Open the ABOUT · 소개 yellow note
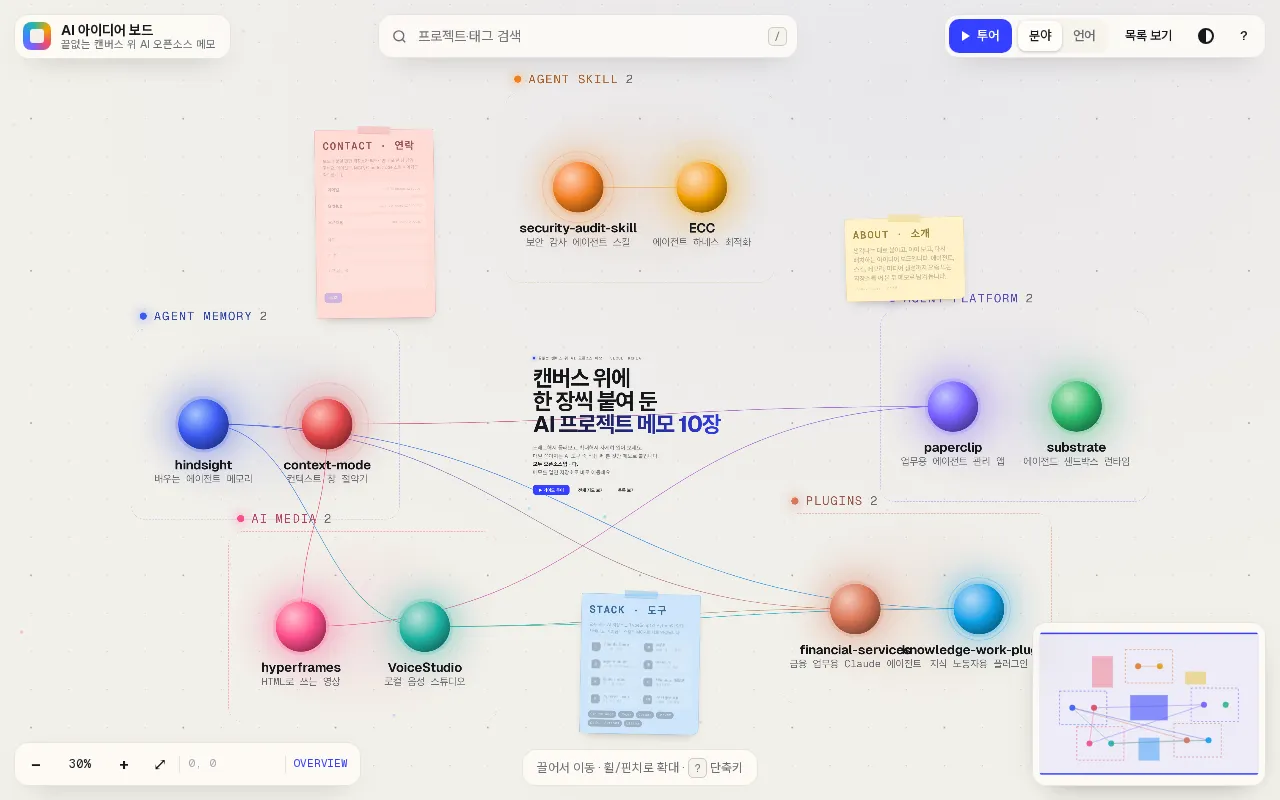Viewport: 1280px width, 800px height. tap(905, 259)
